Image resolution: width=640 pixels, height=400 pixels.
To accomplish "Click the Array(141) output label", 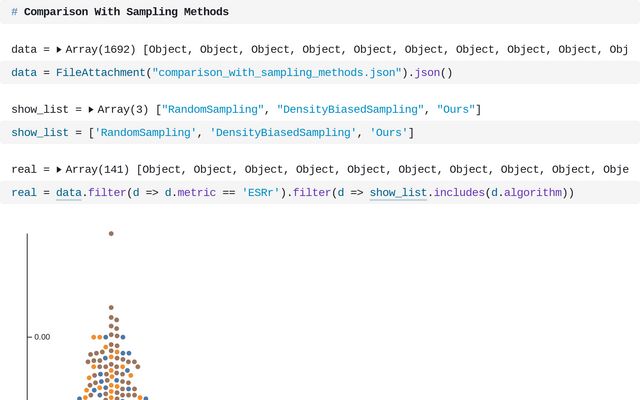I will 98,169.
